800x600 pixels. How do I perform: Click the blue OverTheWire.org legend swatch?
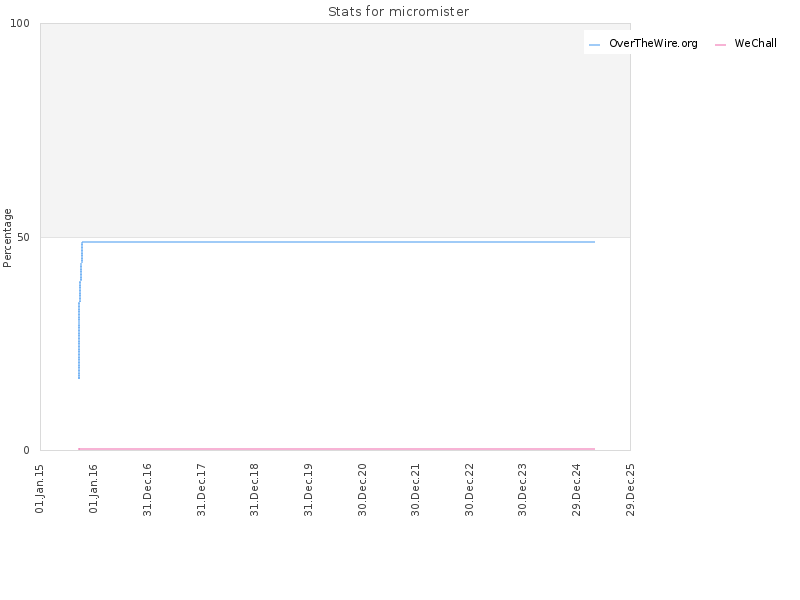tap(594, 45)
